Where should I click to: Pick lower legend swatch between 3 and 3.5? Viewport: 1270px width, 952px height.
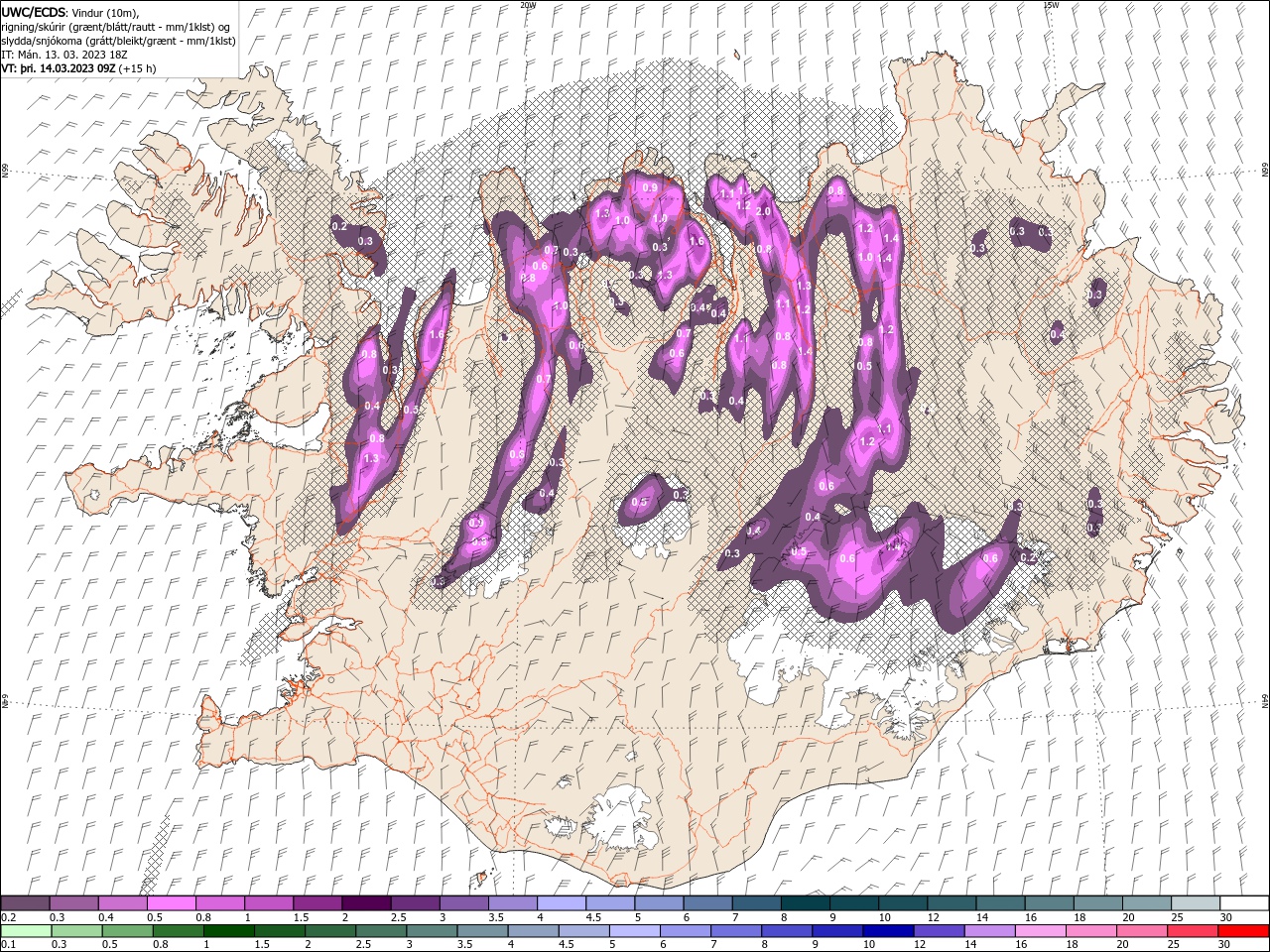point(432,931)
